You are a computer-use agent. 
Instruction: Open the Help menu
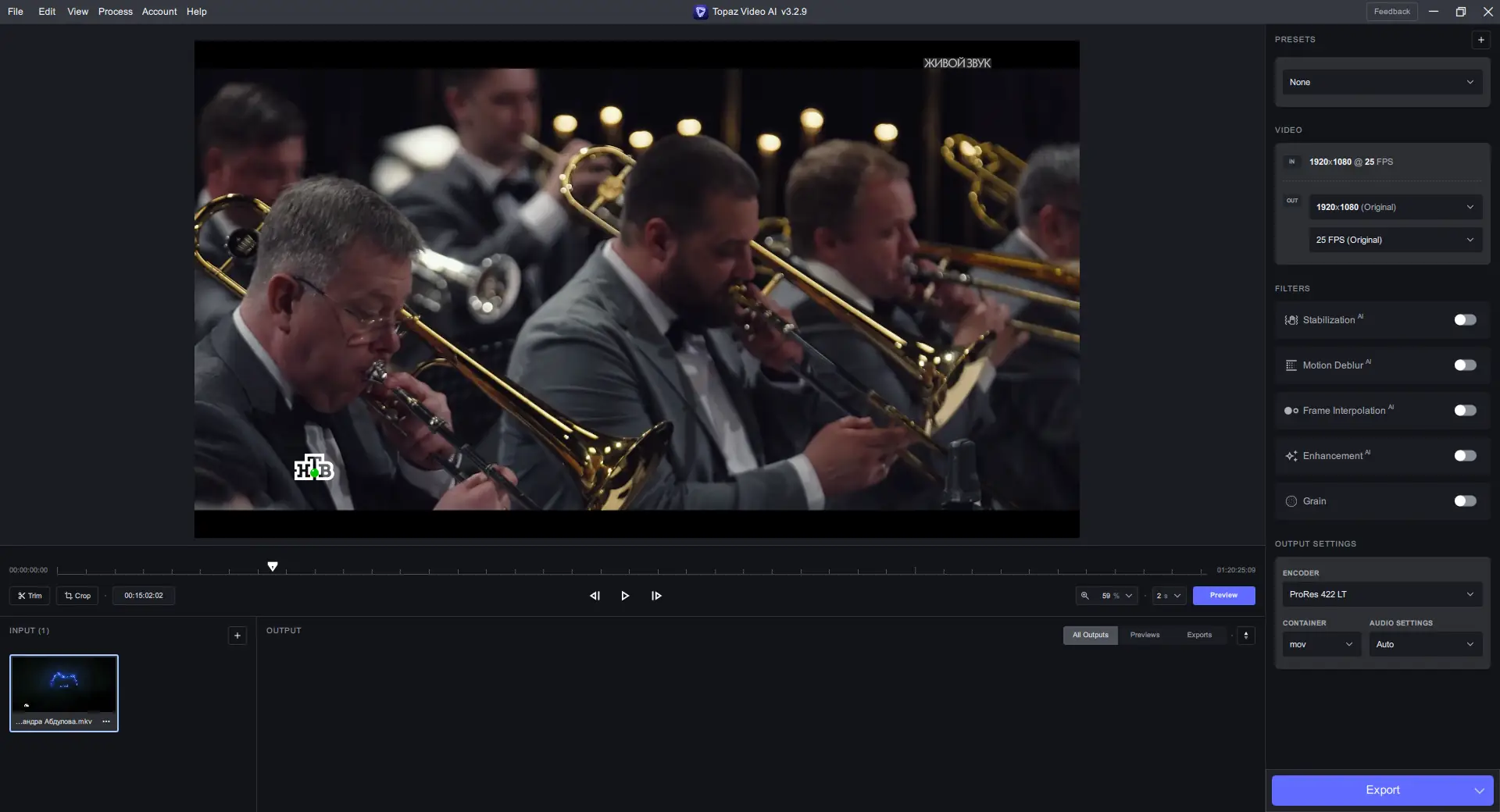click(197, 12)
